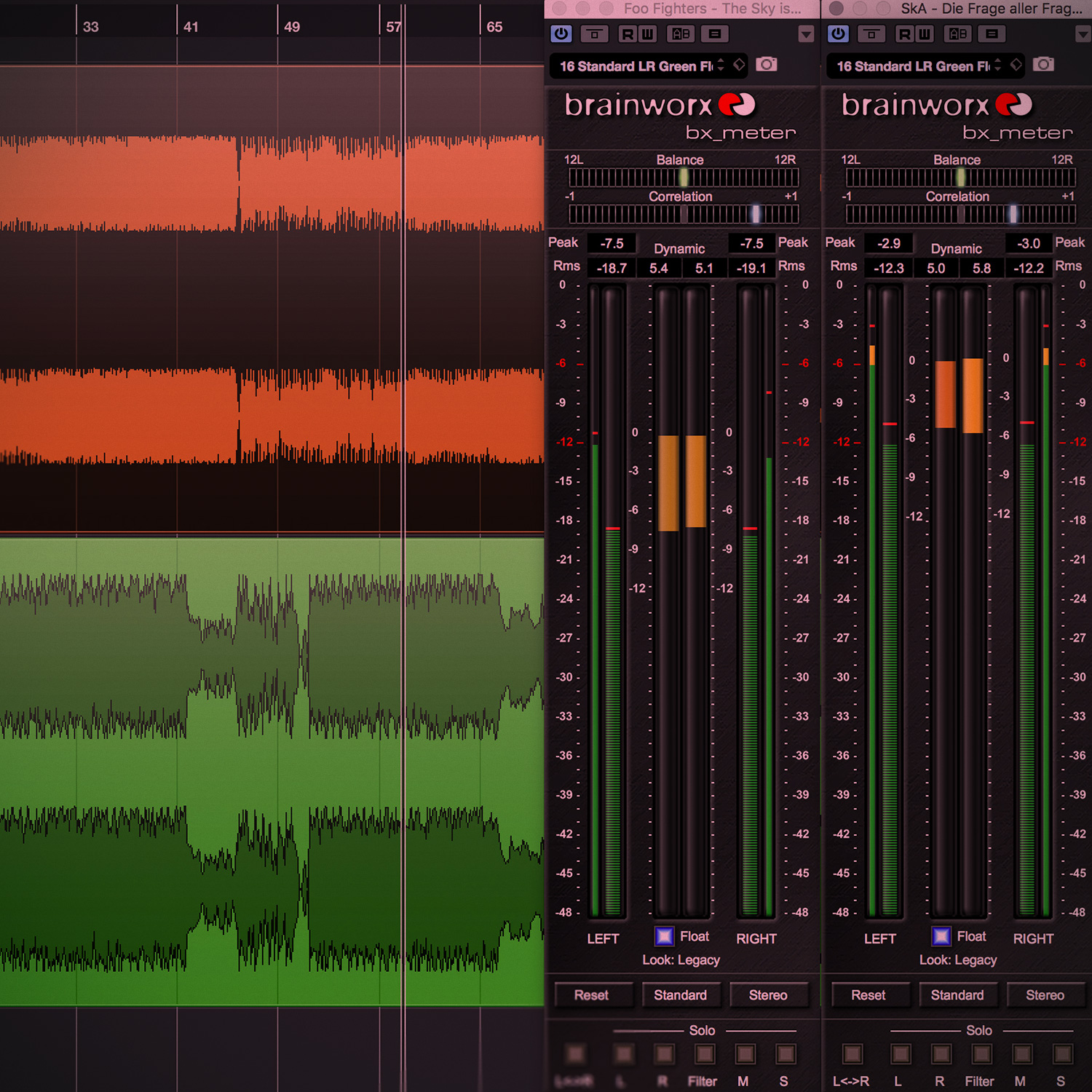Toggle Float checkbox in Foo Fighters plugin
This screenshot has width=1092, height=1092.
664,936
